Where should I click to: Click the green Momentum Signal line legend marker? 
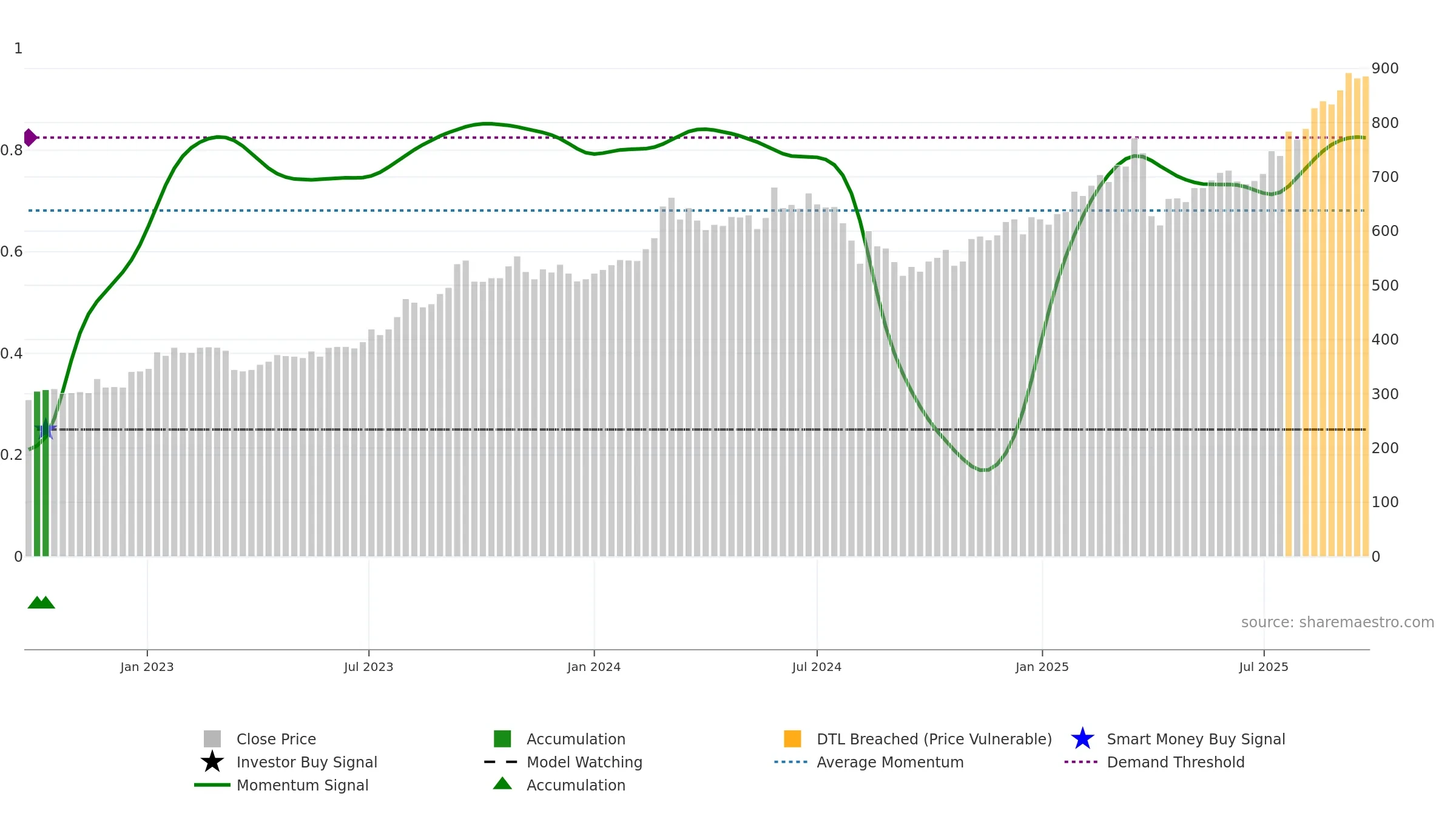tap(212, 785)
